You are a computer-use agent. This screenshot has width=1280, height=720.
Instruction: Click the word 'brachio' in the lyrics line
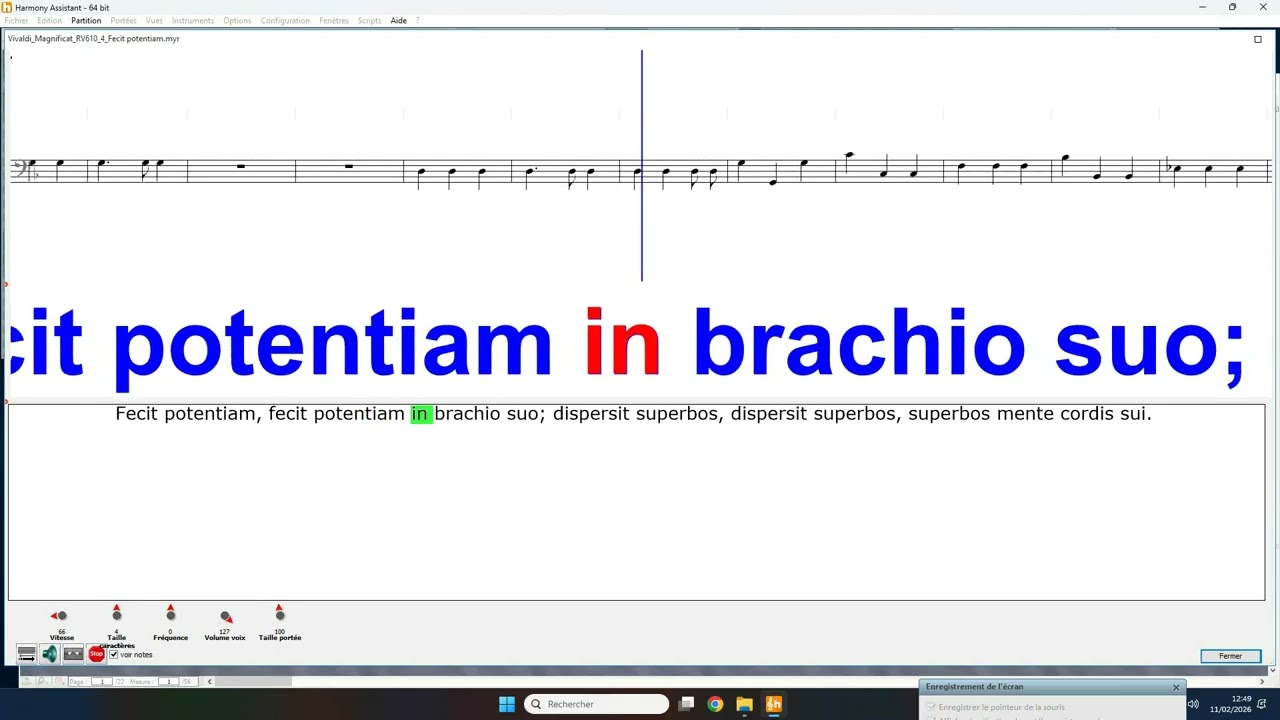click(x=467, y=414)
